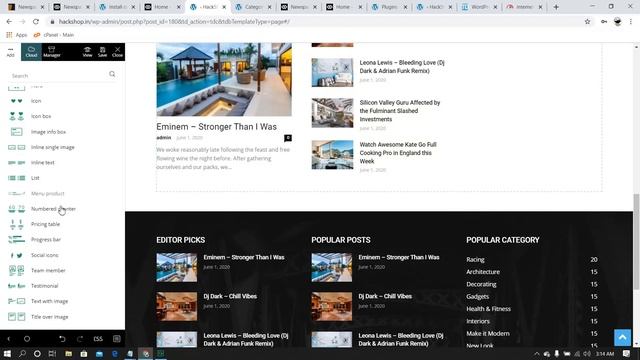Click the back chevron in bottom composer bar

click(x=9, y=339)
